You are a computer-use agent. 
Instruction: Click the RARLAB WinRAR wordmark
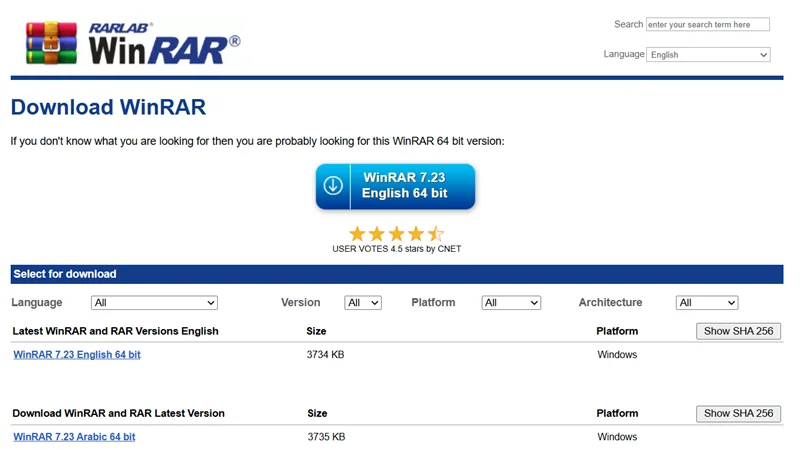pos(164,44)
